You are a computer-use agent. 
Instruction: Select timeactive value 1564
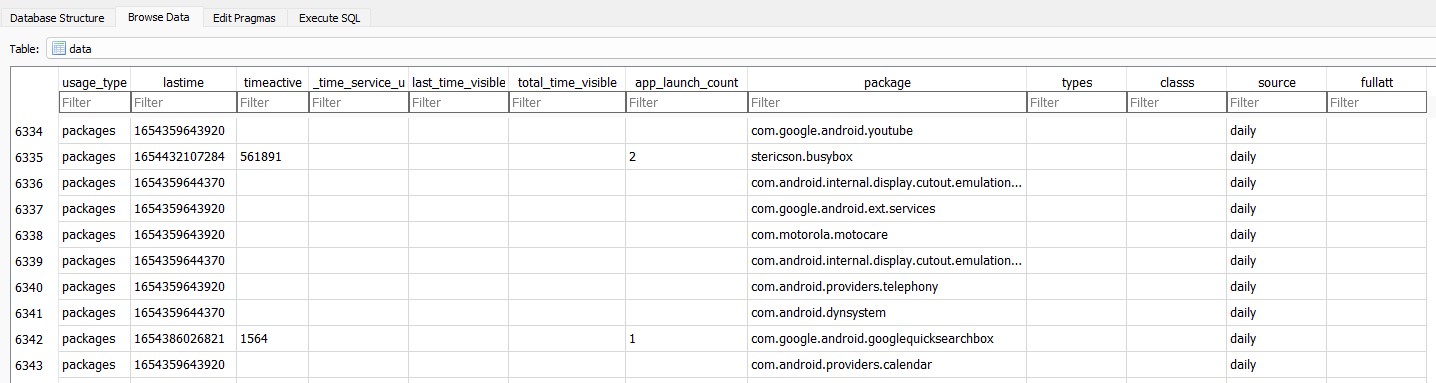(x=272, y=339)
